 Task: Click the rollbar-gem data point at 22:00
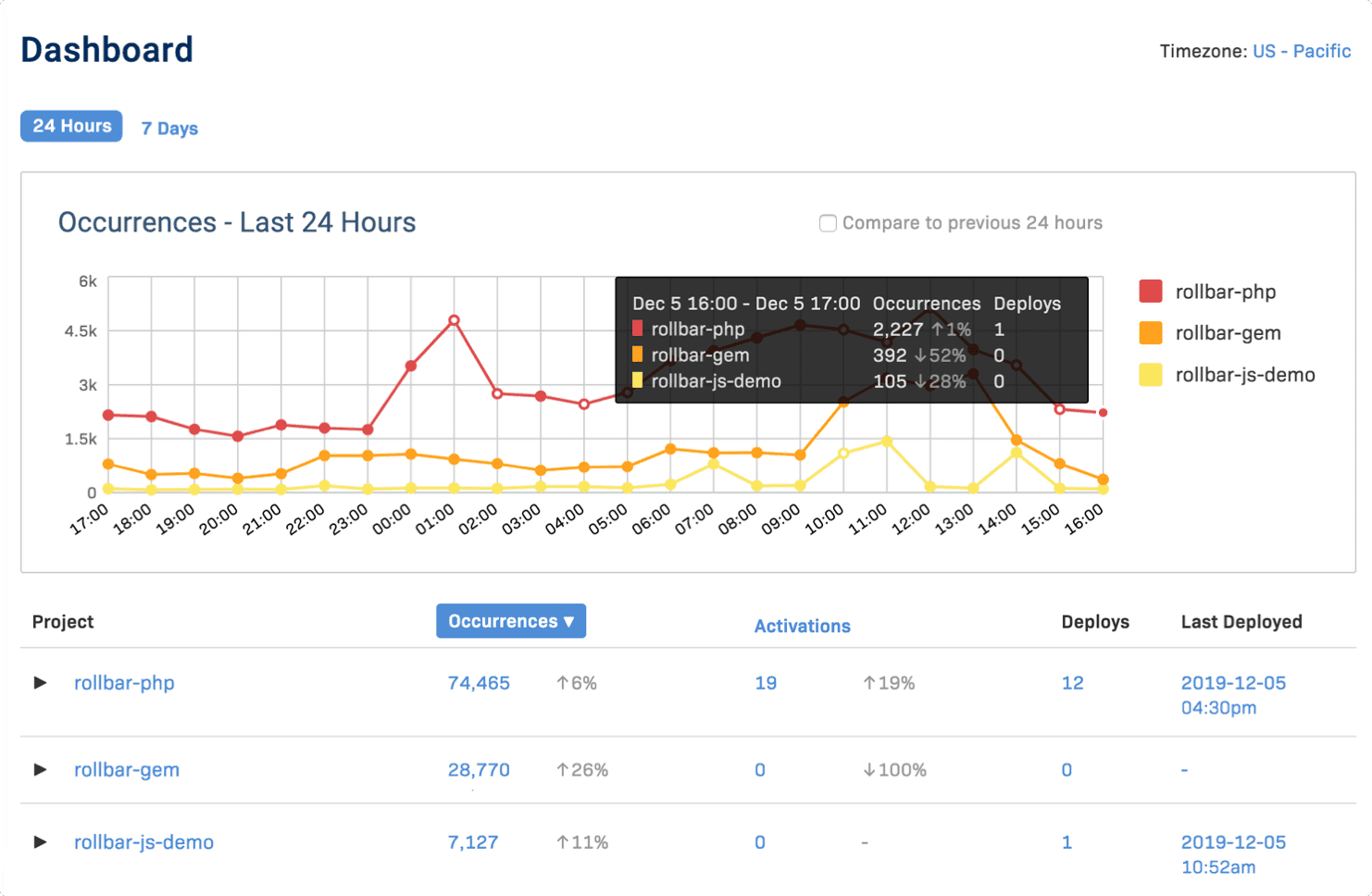[x=324, y=455]
